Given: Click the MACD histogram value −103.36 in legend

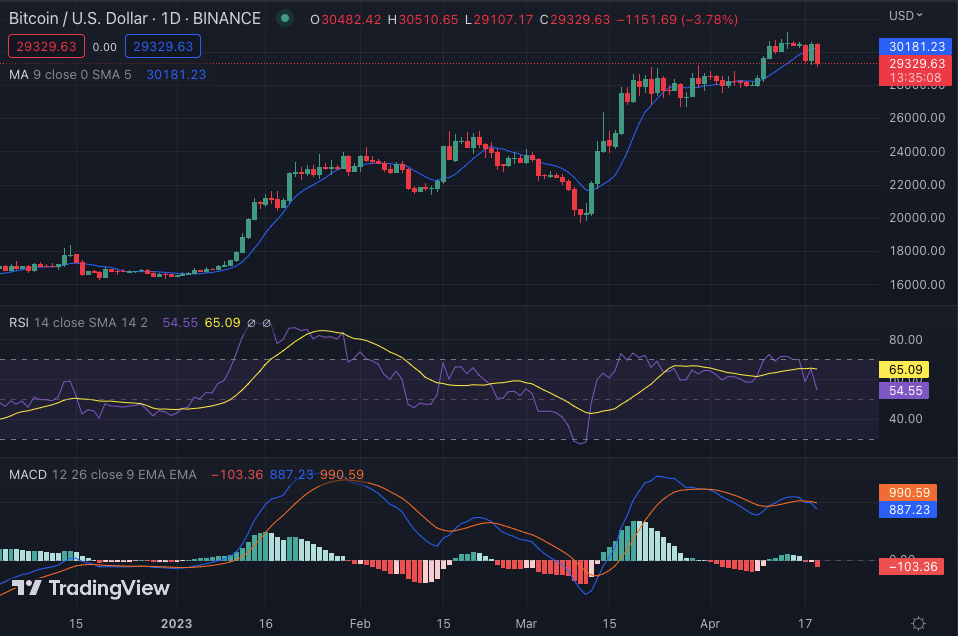Looking at the screenshot, I should click(x=237, y=475).
